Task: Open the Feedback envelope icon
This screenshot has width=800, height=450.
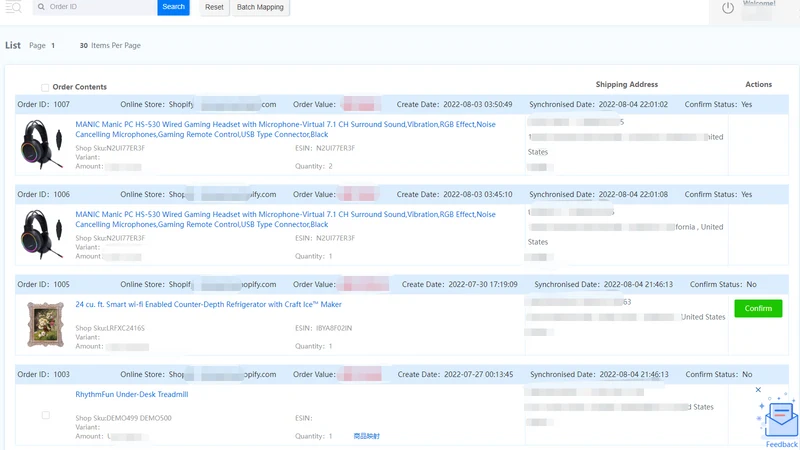Action: click(x=781, y=419)
